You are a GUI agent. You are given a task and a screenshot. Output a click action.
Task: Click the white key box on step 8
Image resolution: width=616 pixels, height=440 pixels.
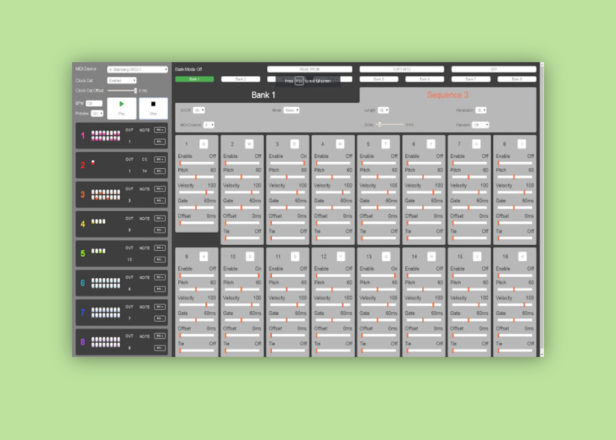[522, 144]
